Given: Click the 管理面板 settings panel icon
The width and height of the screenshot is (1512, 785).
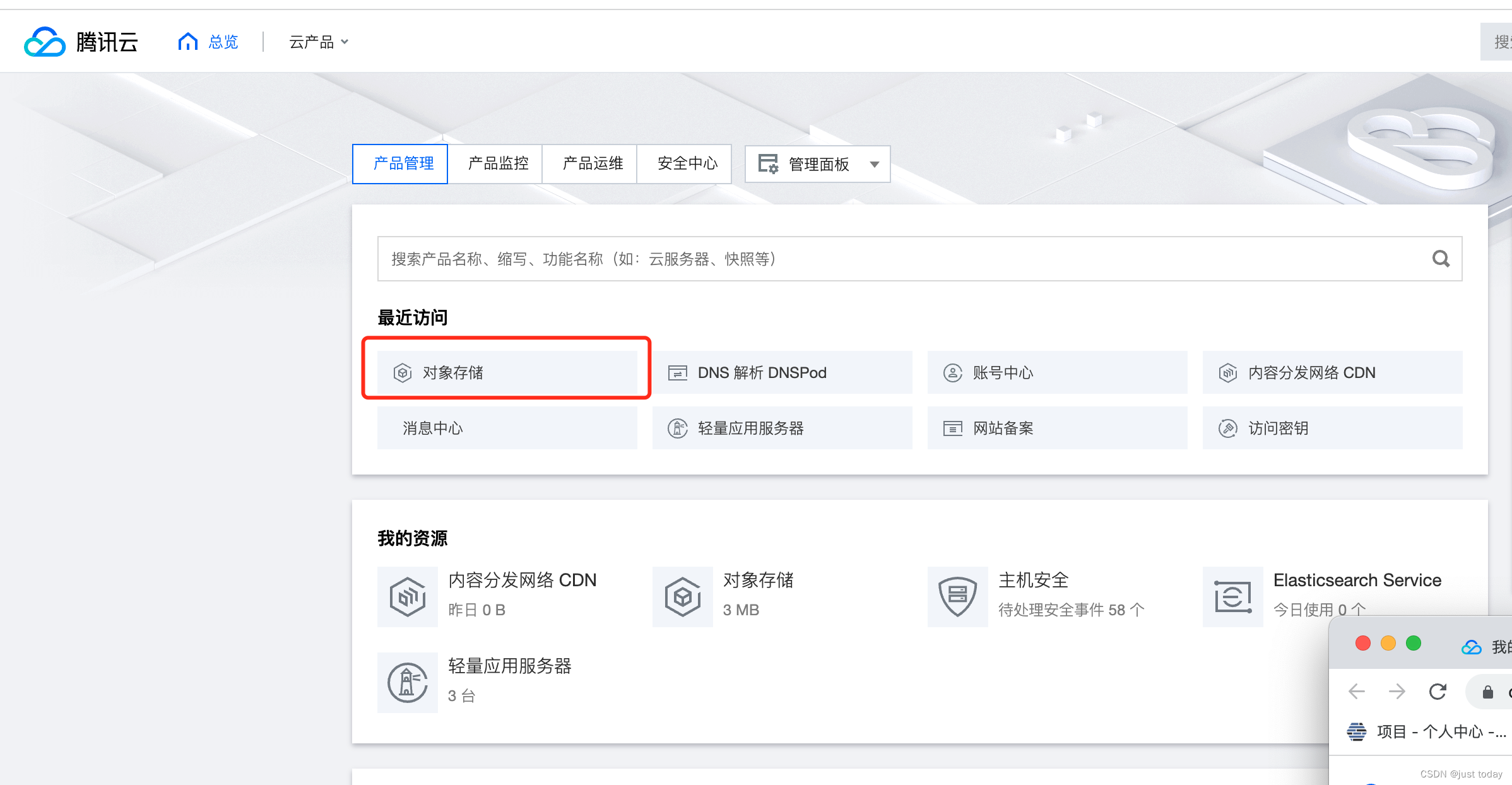Looking at the screenshot, I should [x=769, y=164].
